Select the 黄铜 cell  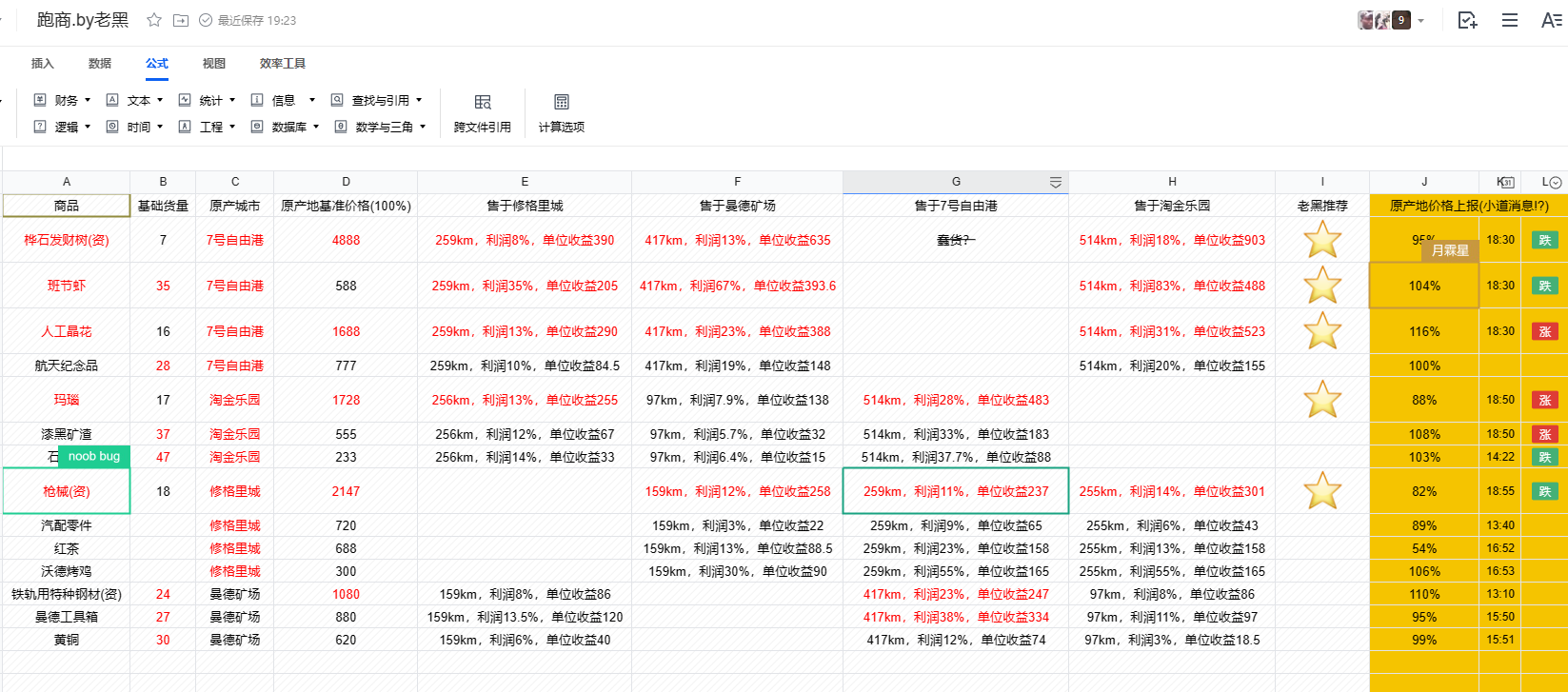tap(67, 640)
